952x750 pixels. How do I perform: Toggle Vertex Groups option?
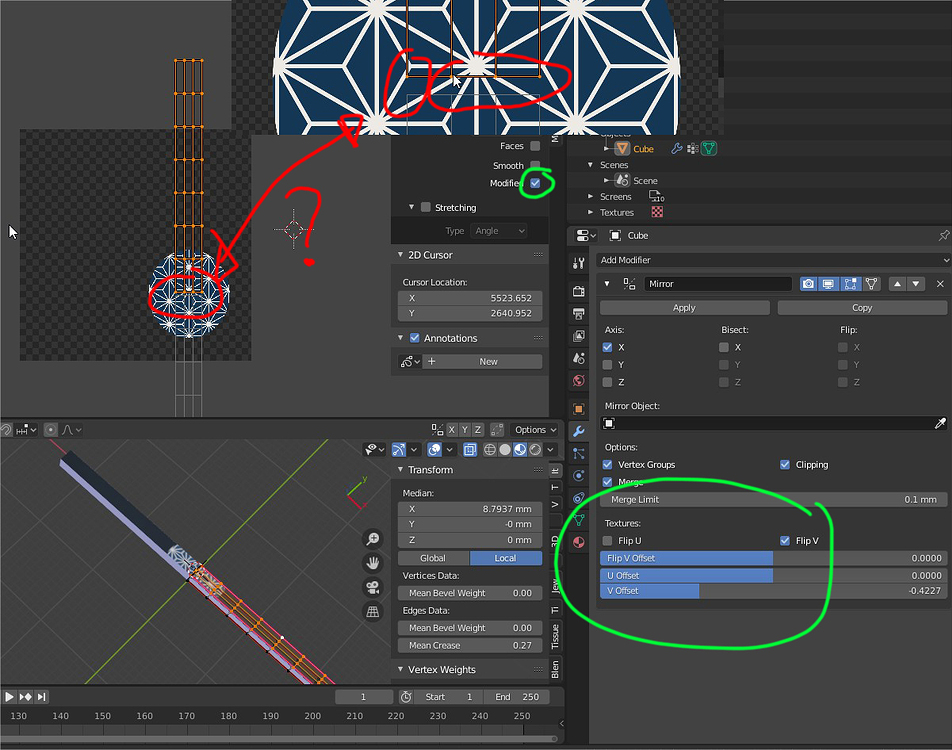607,465
